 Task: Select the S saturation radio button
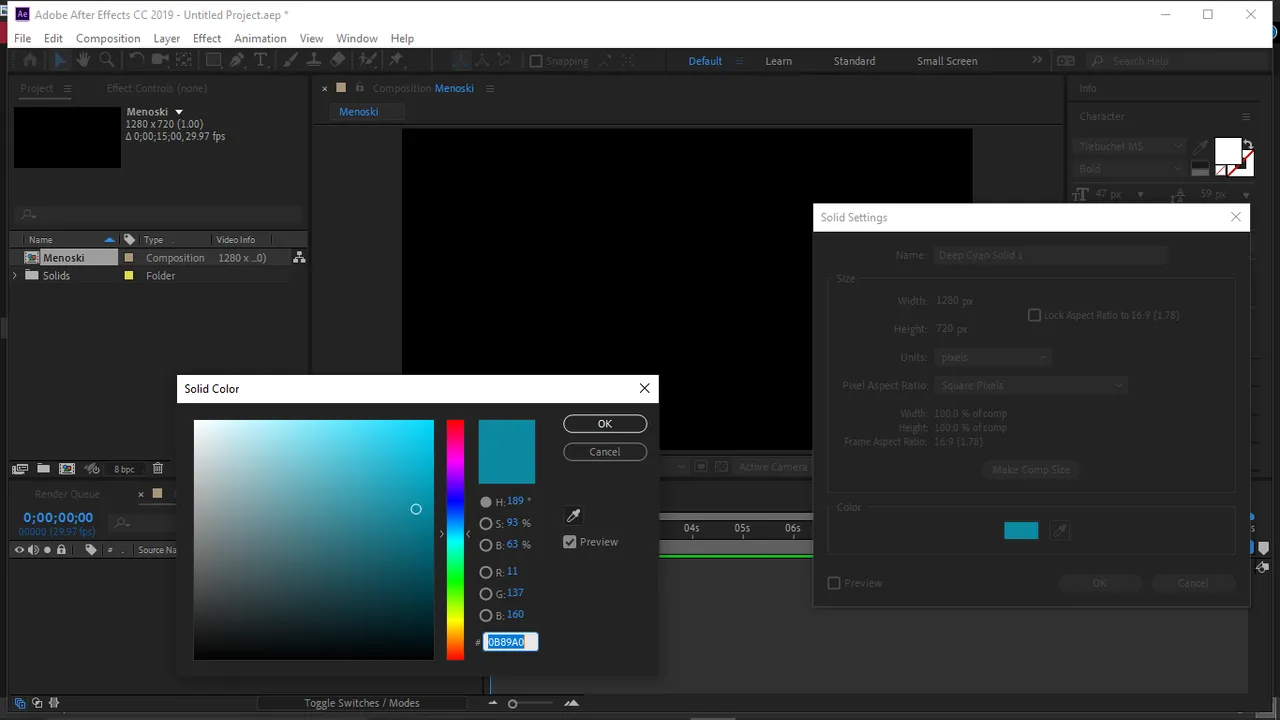click(x=486, y=523)
